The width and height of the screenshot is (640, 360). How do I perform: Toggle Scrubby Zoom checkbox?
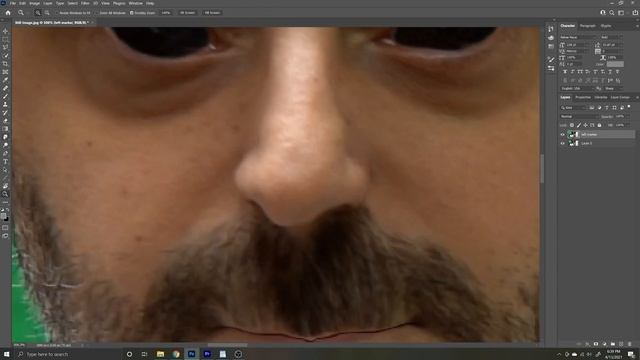[x=132, y=13]
